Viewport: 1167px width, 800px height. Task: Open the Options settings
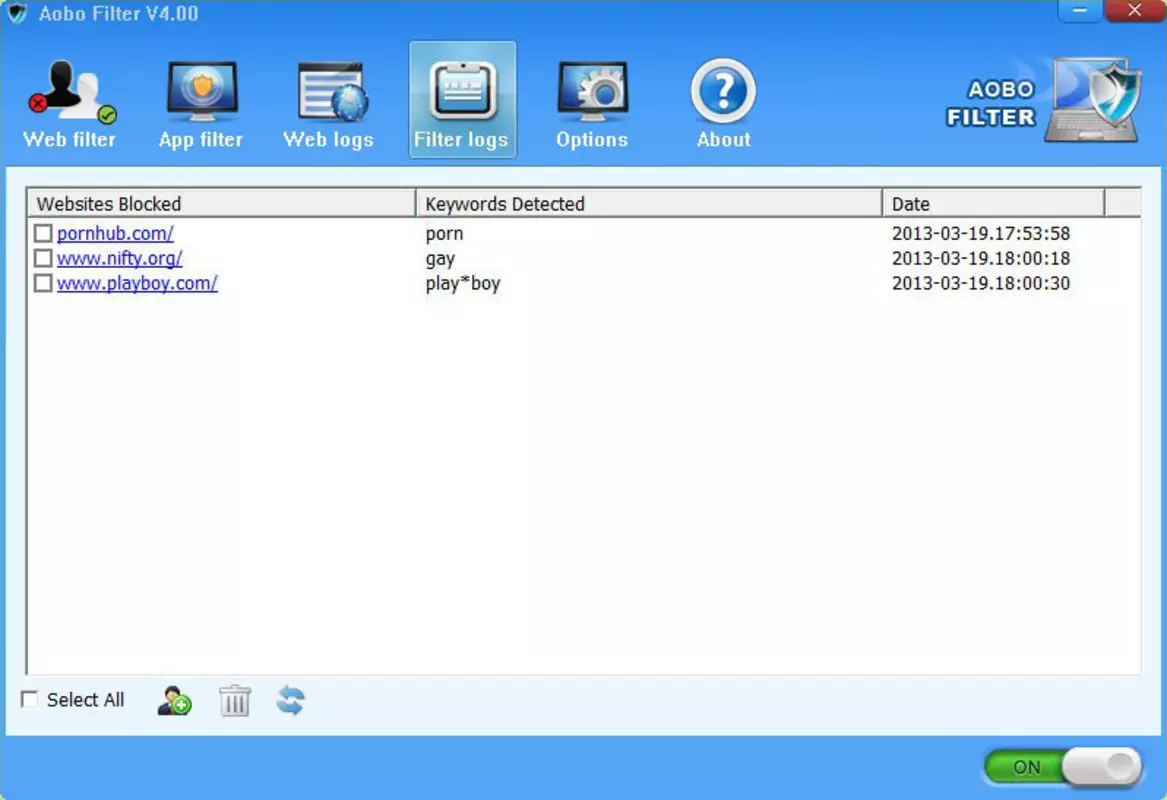592,103
